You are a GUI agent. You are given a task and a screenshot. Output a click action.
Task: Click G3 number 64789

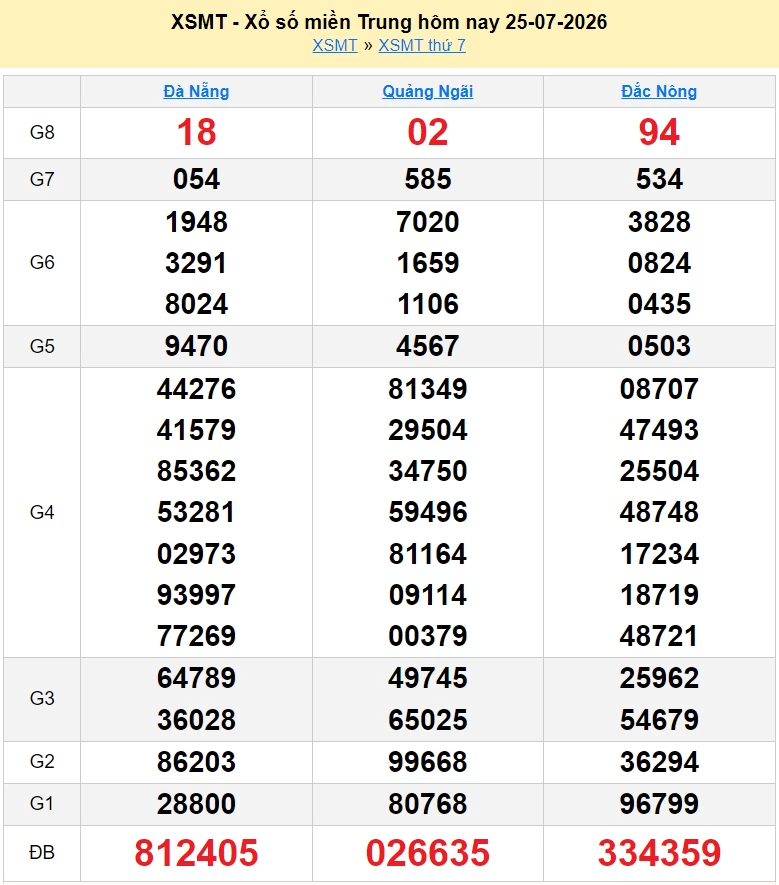pyautogui.click(x=196, y=678)
